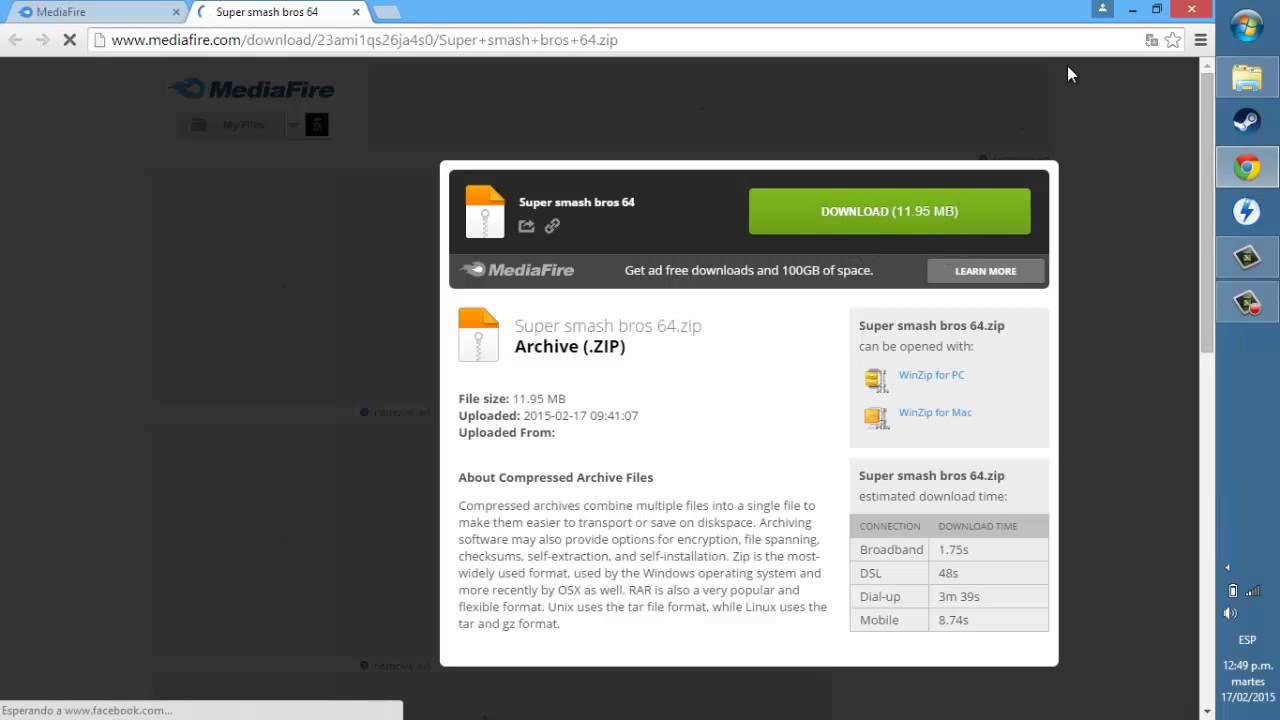Click the Chrome user profile button
This screenshot has height=720, width=1280.
(x=1102, y=8)
